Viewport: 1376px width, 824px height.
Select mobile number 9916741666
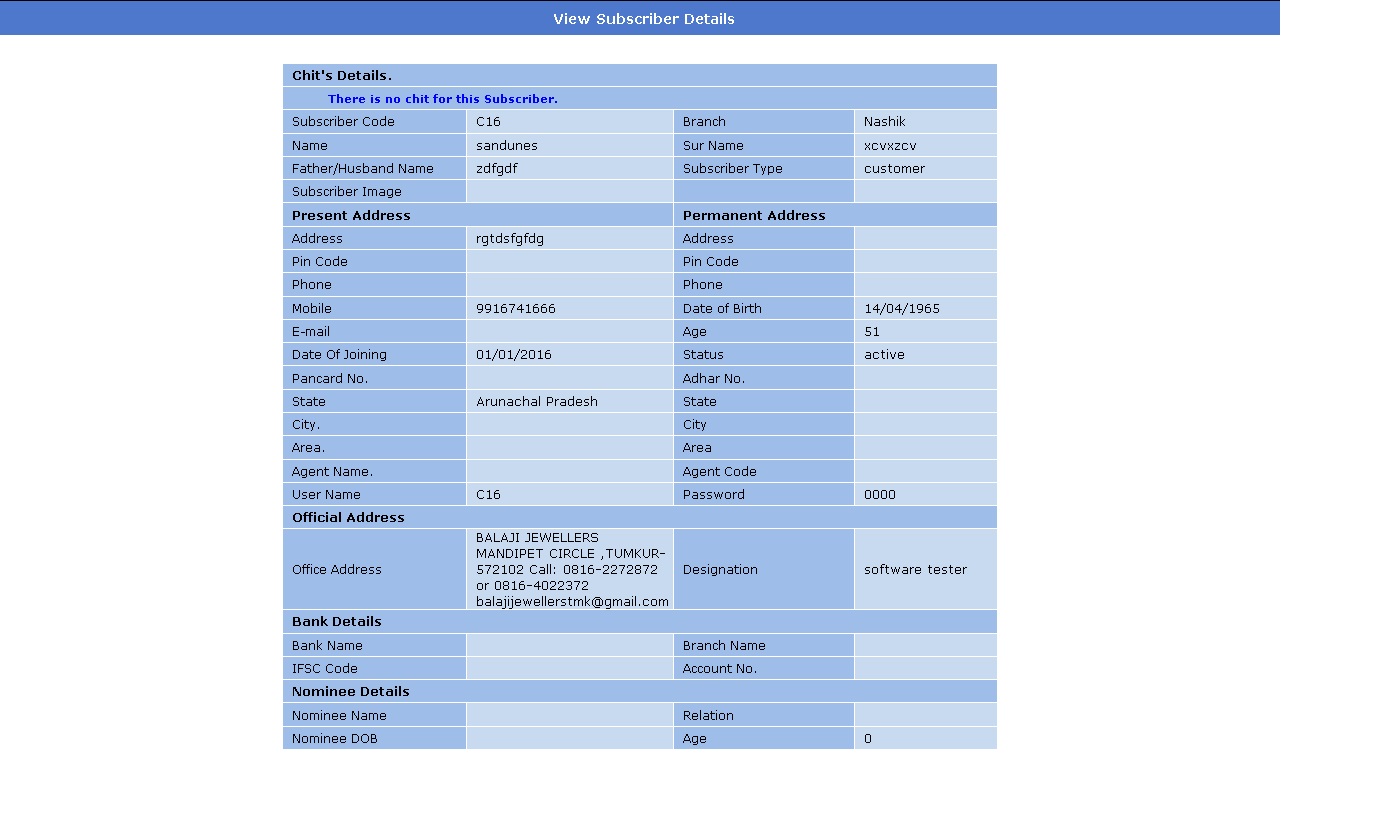[516, 309]
